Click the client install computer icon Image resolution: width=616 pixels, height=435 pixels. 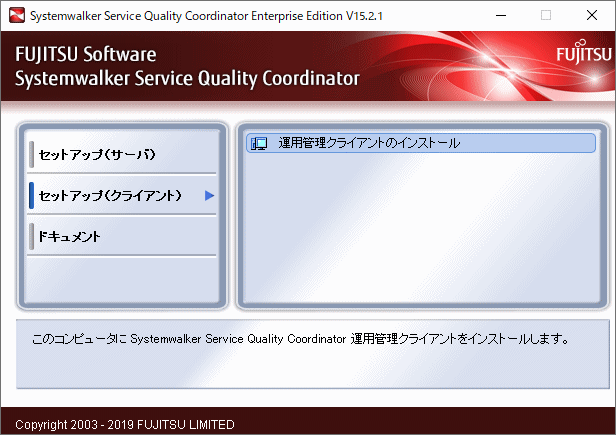pyautogui.click(x=259, y=143)
